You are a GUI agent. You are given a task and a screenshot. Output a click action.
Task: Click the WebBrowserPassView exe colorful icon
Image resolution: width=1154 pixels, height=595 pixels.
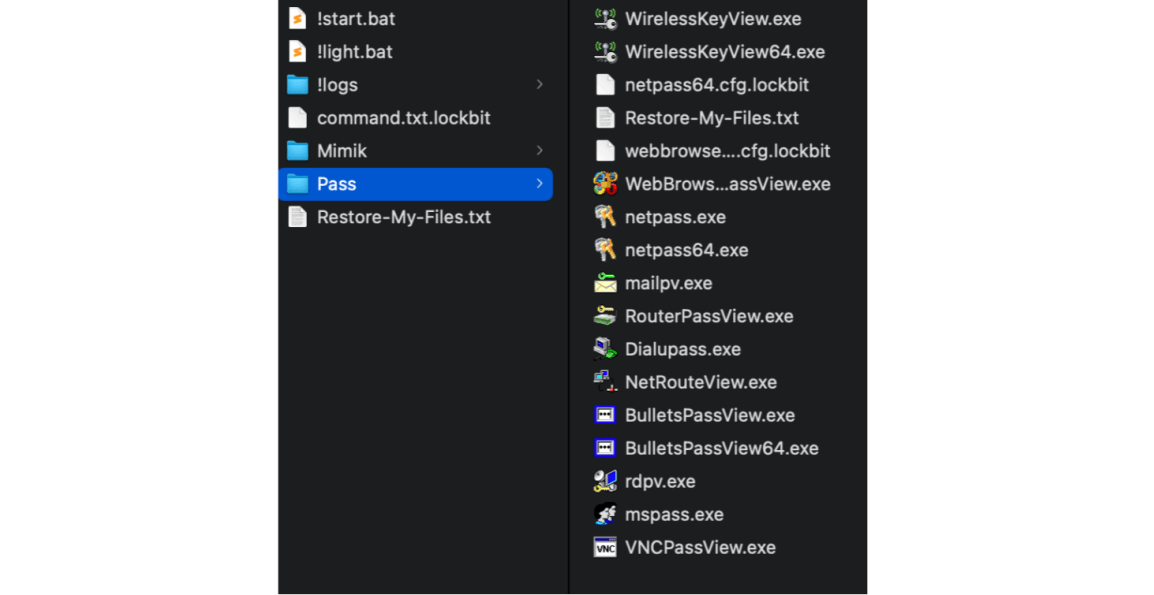(x=605, y=184)
